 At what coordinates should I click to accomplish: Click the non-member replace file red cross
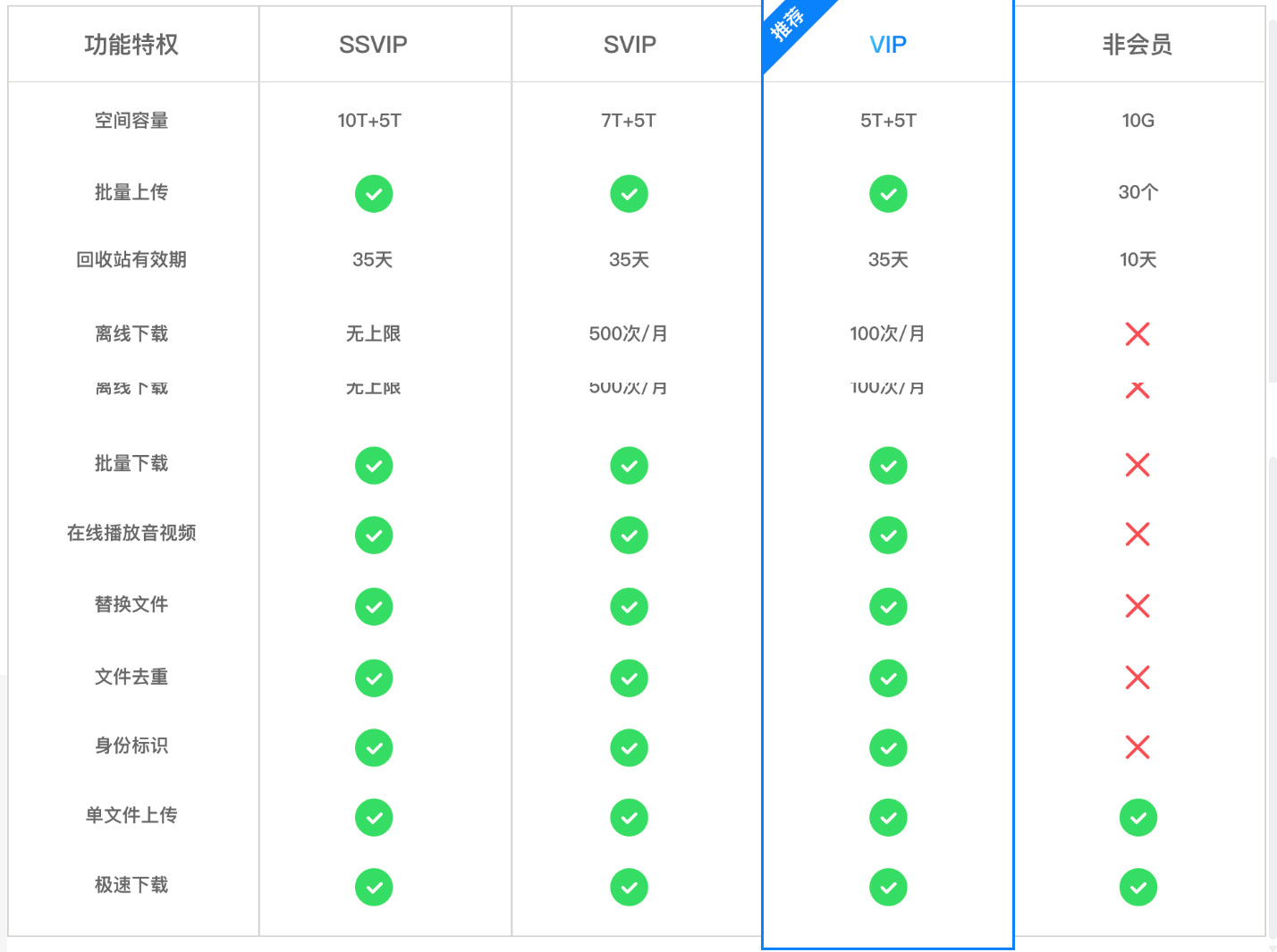coord(1137,606)
